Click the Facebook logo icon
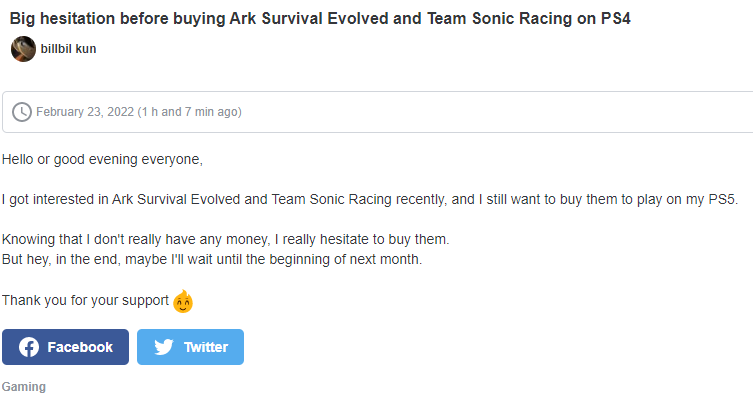753x406 pixels. click(29, 347)
